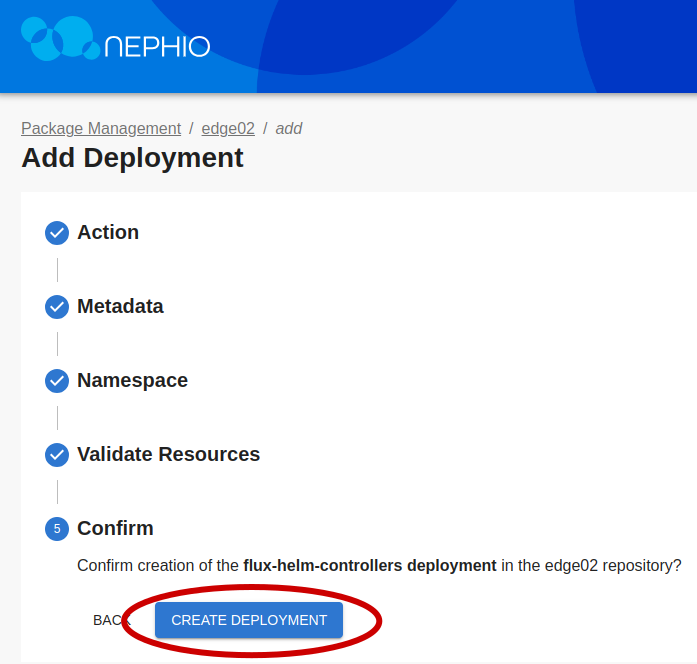
Task: Click the Create Deployment button
Action: [x=249, y=620]
